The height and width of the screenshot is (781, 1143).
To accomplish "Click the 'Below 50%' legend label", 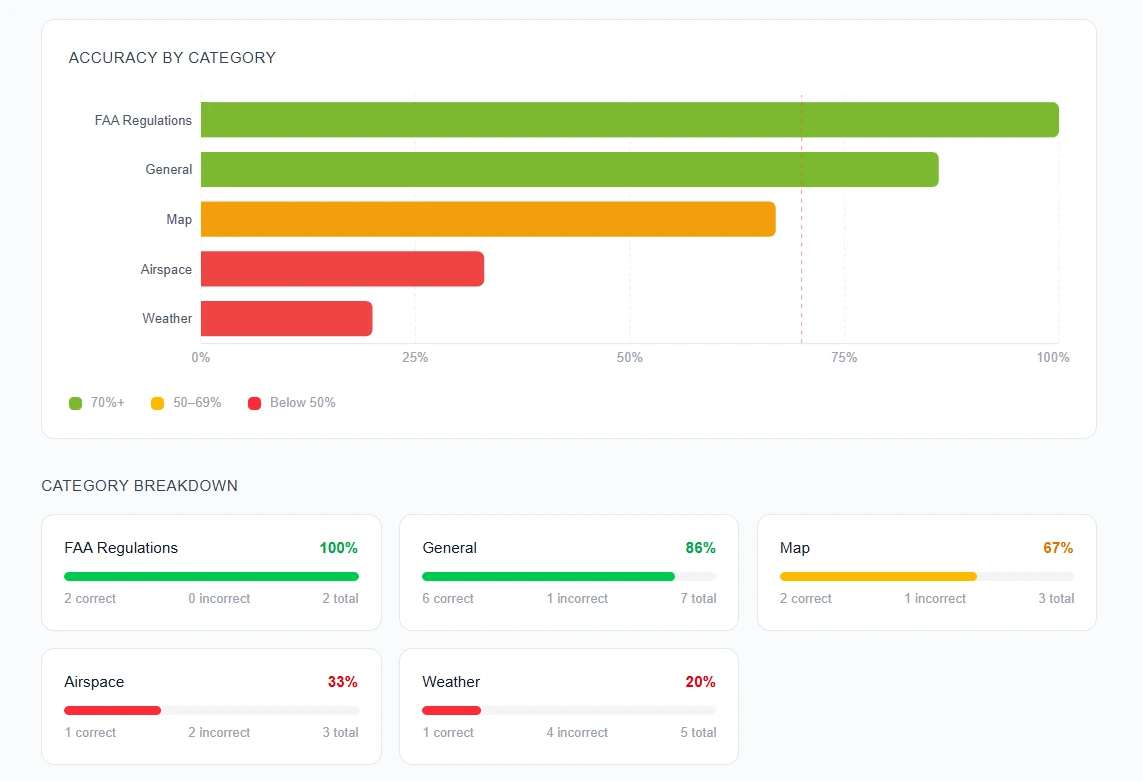I will [303, 403].
